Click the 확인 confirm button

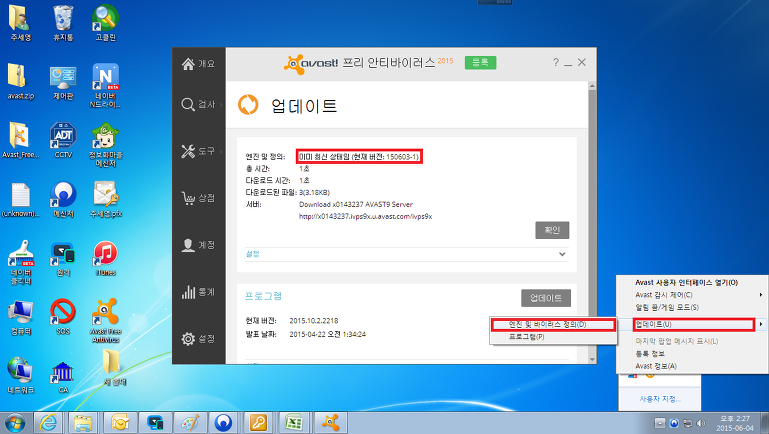552,230
